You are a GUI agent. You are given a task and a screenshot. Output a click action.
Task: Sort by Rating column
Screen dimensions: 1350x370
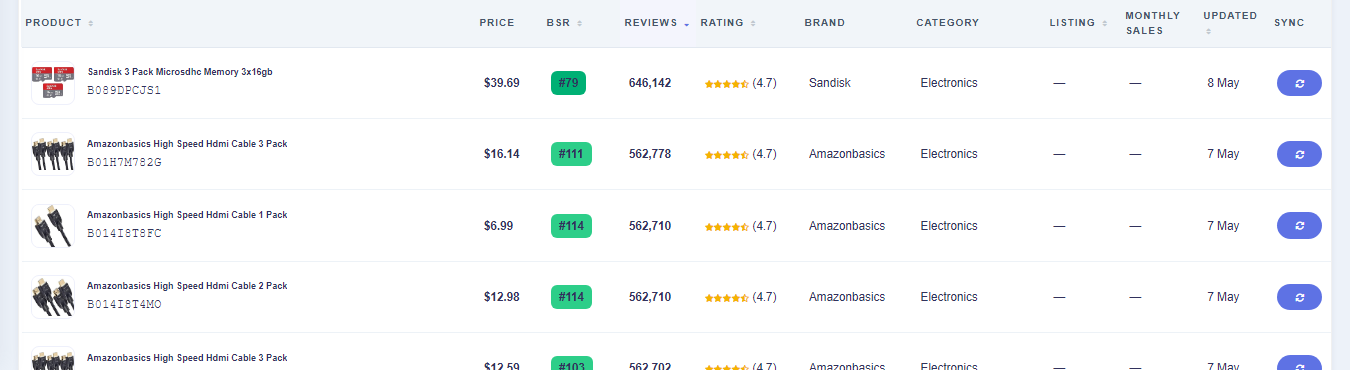pos(728,23)
